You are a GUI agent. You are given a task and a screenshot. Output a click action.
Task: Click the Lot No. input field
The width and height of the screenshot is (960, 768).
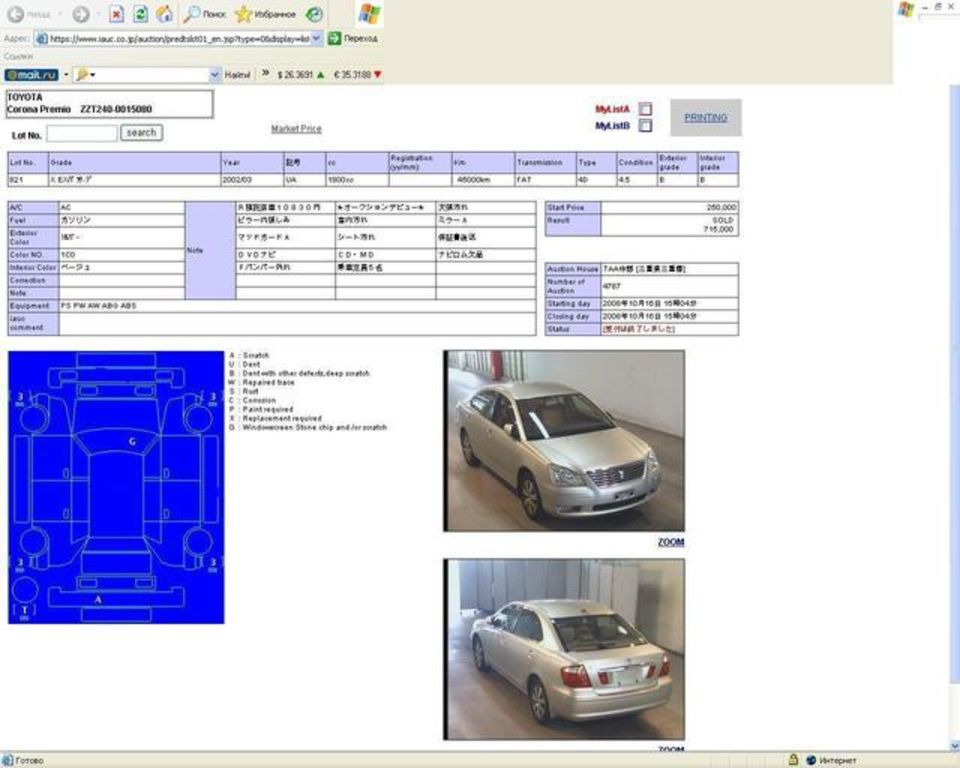(82, 134)
